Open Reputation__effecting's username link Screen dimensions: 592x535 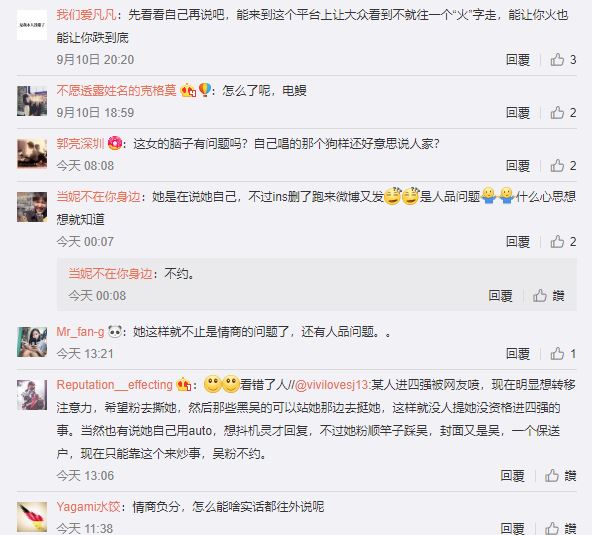click(114, 385)
